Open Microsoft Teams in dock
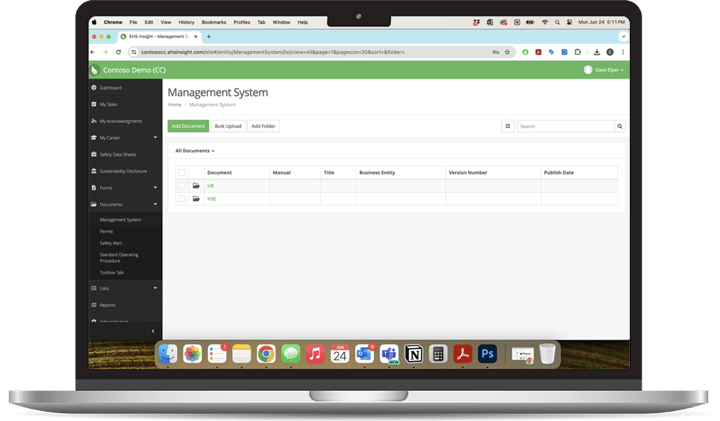720x421 pixels. click(x=389, y=354)
